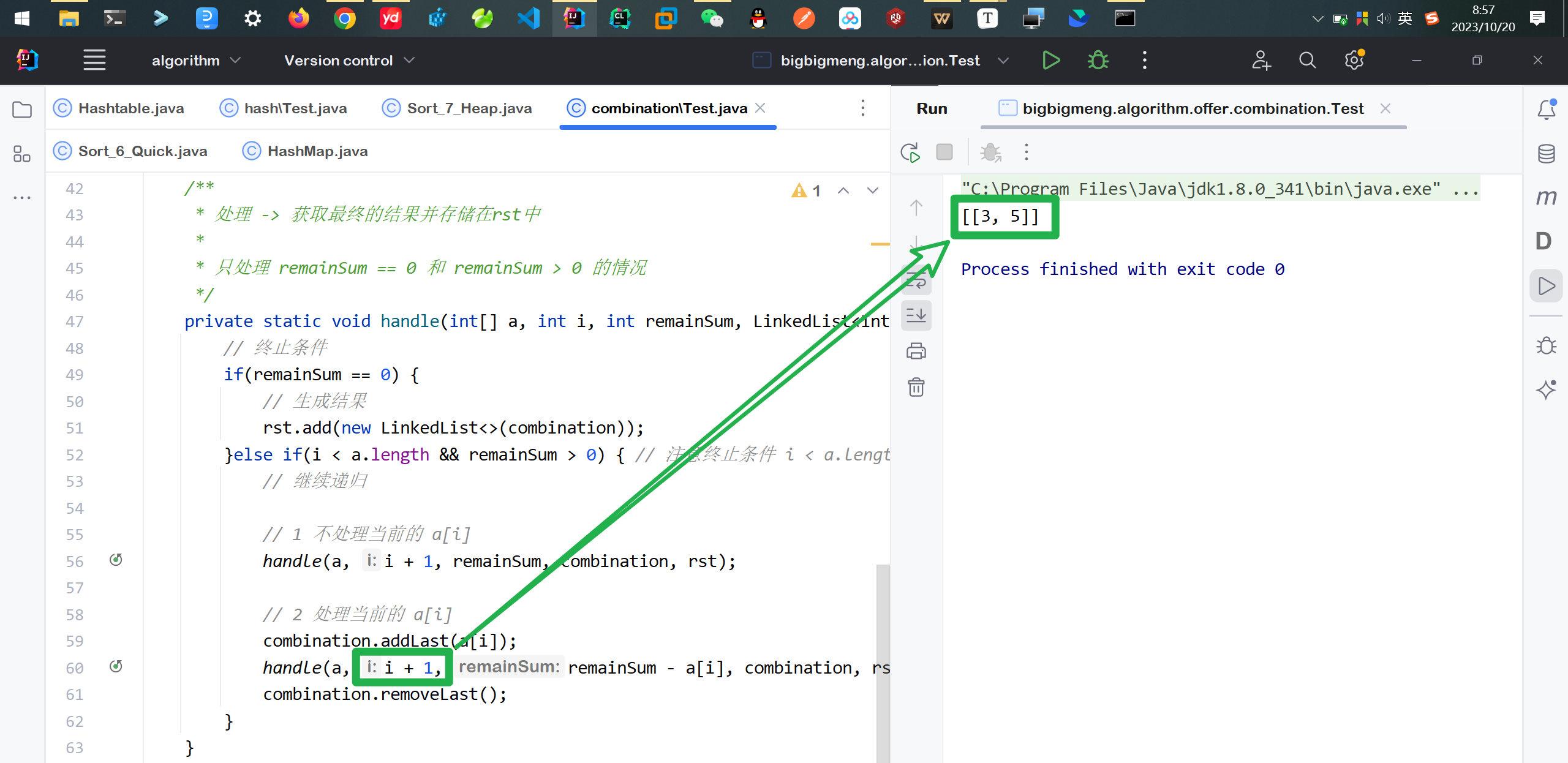Open Windows Start menu
This screenshot has width=1568, height=763.
pyautogui.click(x=22, y=18)
